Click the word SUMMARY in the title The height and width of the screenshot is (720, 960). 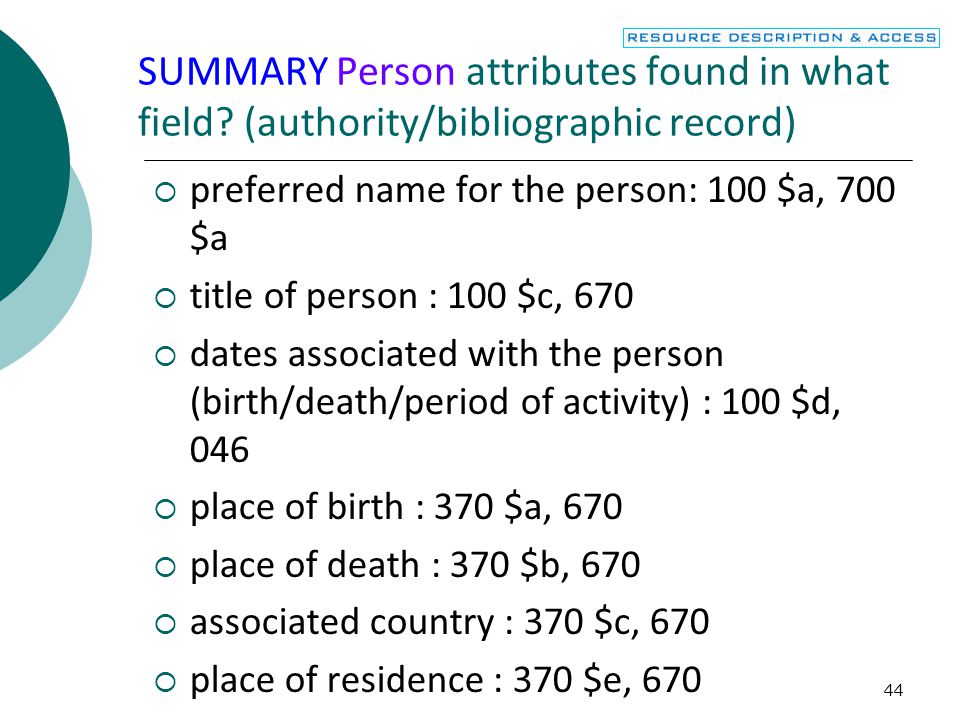pyautogui.click(x=233, y=72)
